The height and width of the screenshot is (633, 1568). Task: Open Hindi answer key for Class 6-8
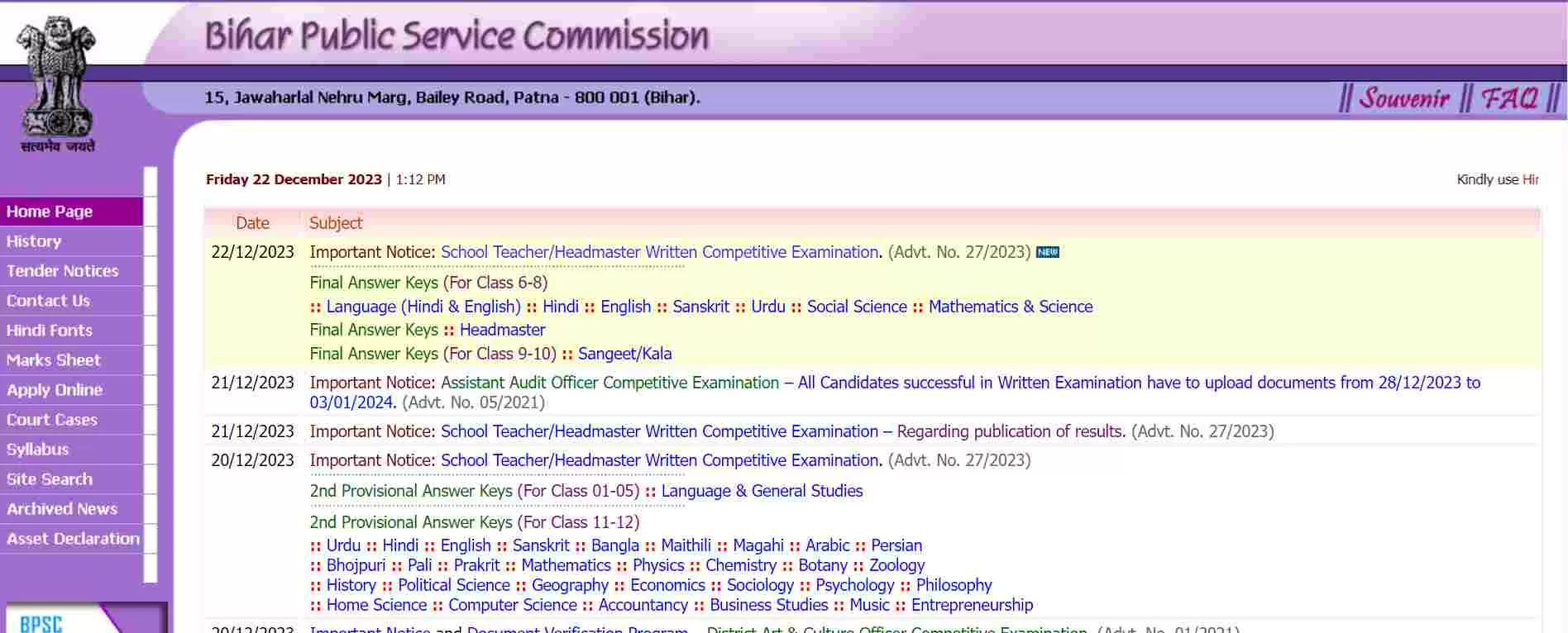[561, 307]
